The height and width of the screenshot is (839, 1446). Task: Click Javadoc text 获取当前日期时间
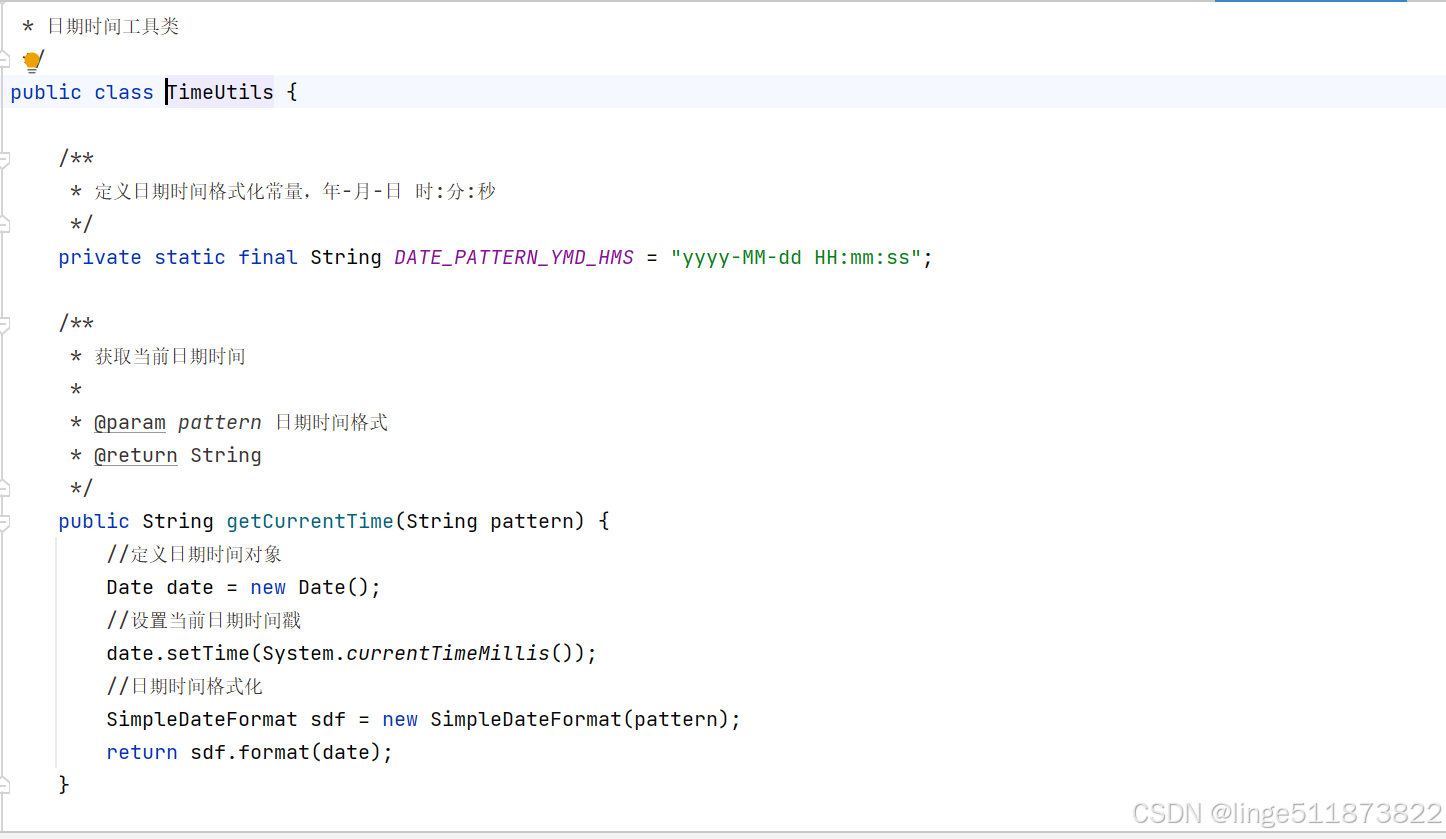click(x=170, y=356)
